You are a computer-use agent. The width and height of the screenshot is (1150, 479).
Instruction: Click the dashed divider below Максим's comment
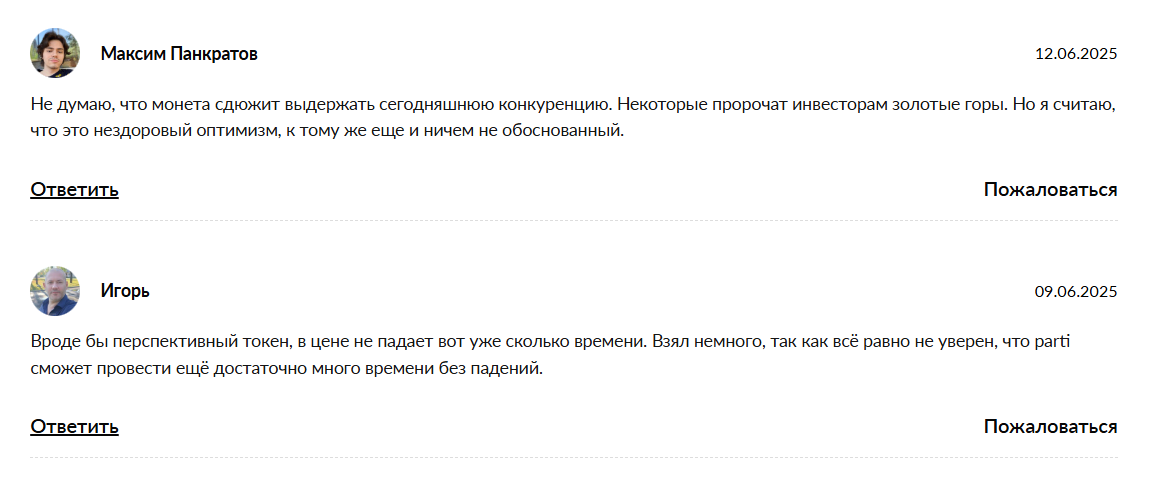point(574,220)
